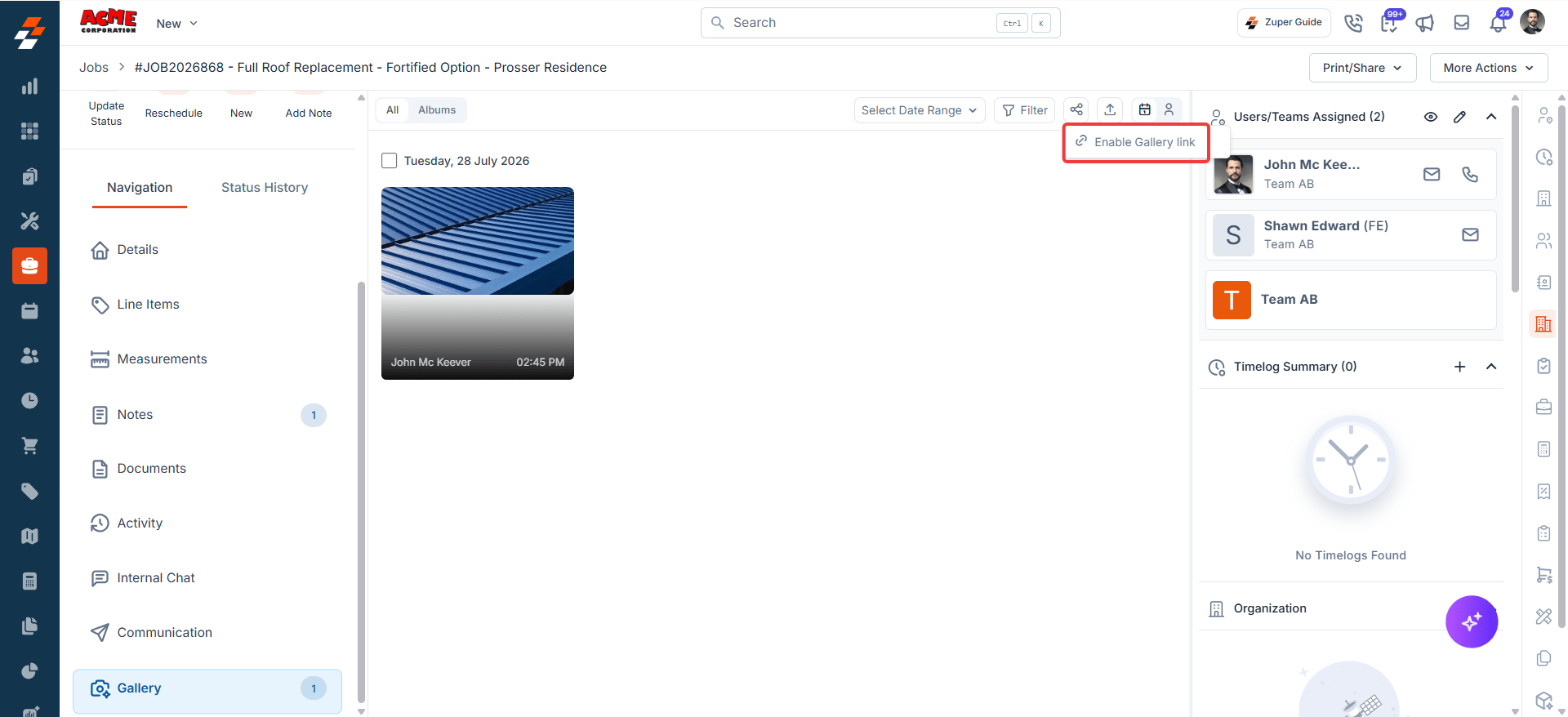Open the map icon in left sidebar

click(x=29, y=536)
